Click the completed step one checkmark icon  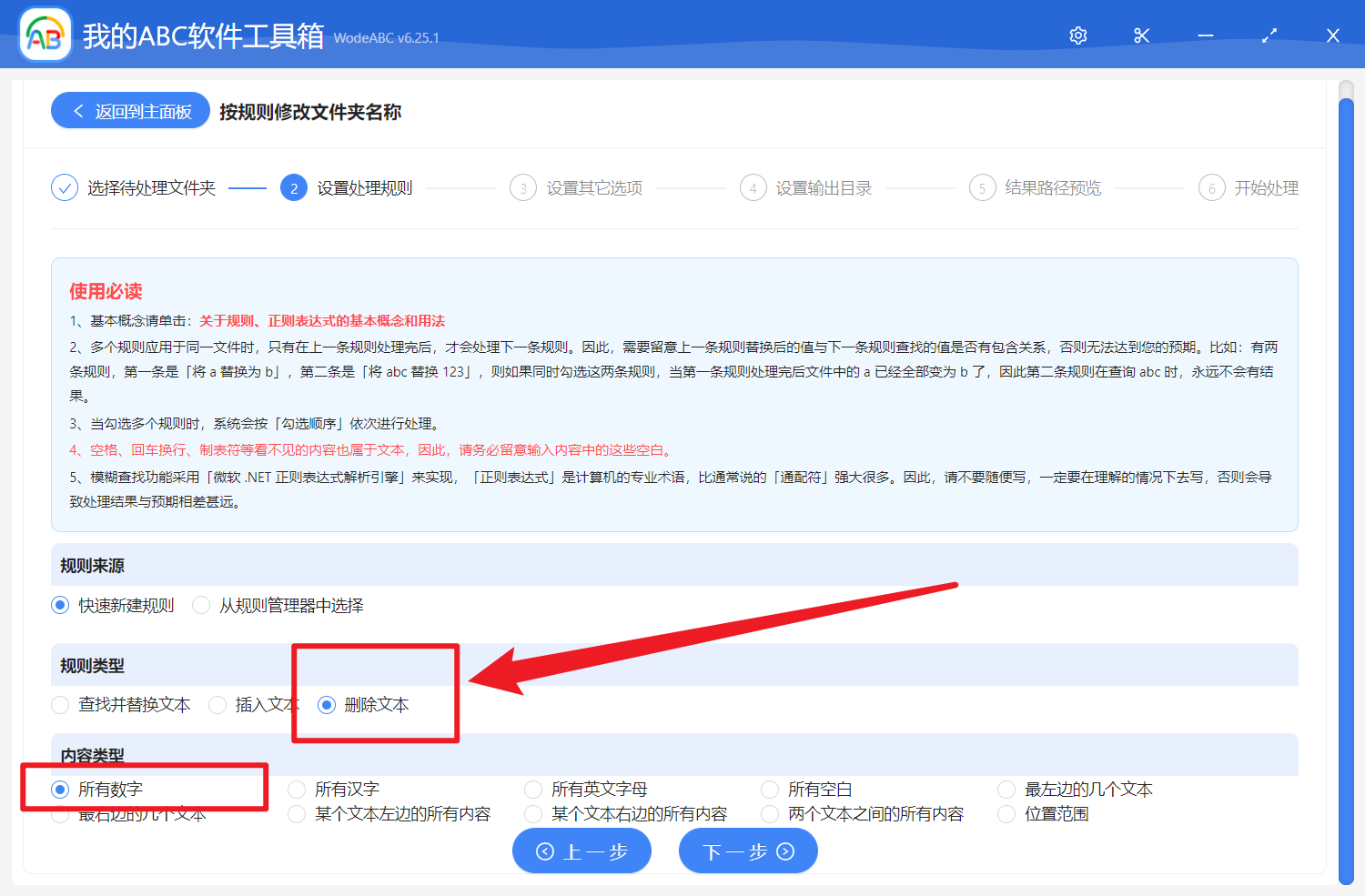65,188
